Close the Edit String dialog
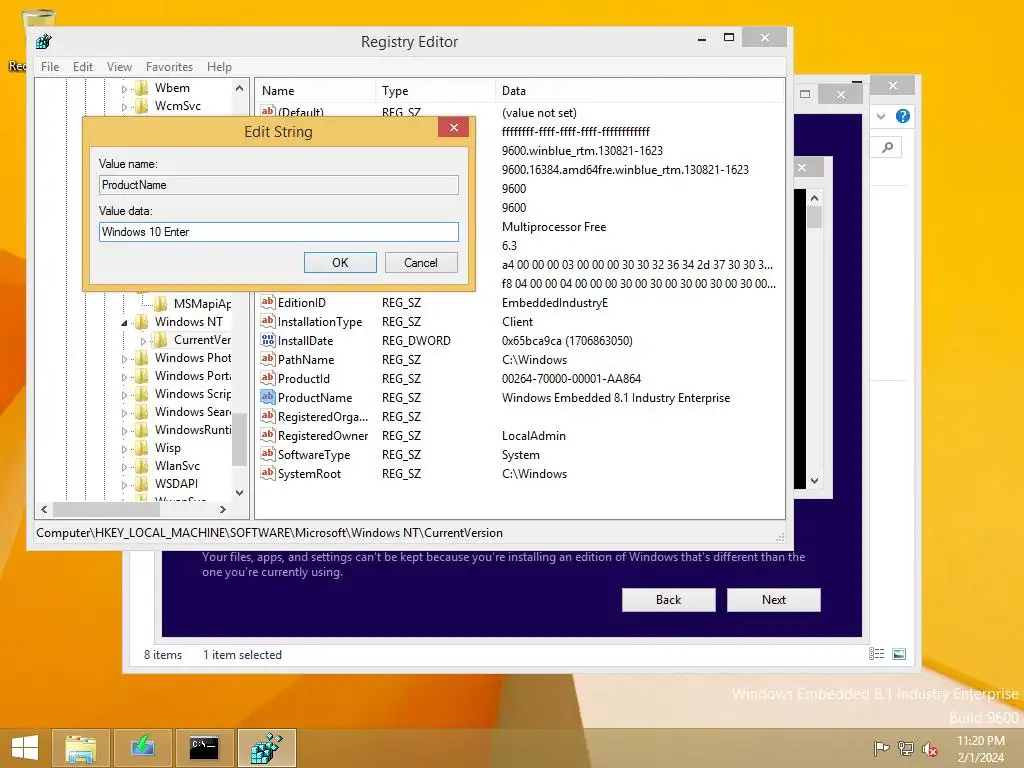The image size is (1024, 768). coord(454,127)
